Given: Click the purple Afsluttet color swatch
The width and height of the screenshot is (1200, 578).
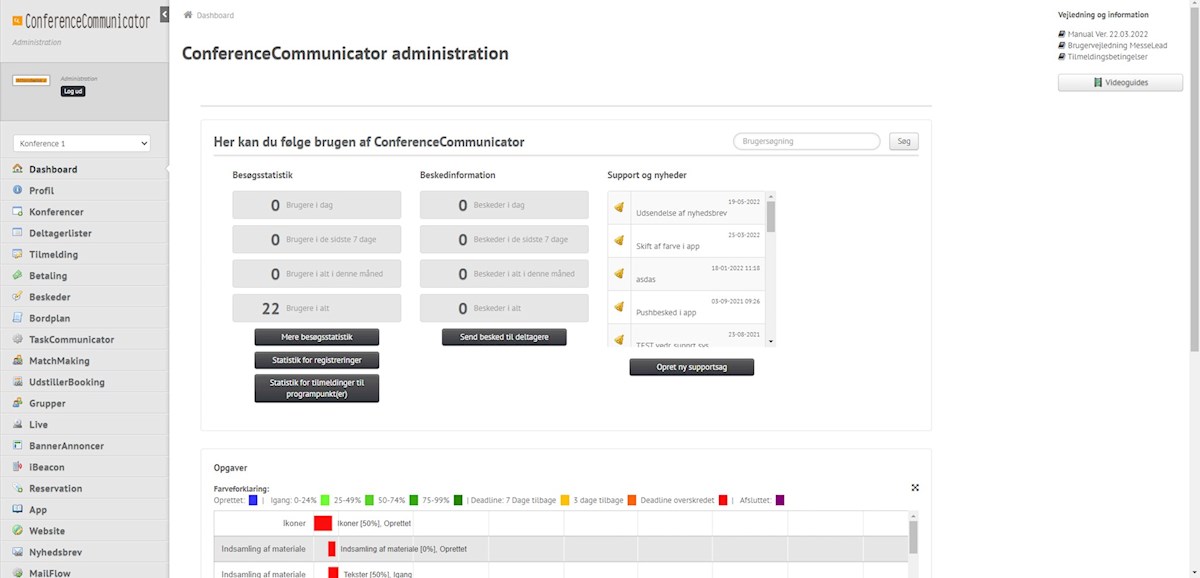Looking at the screenshot, I should 780,500.
